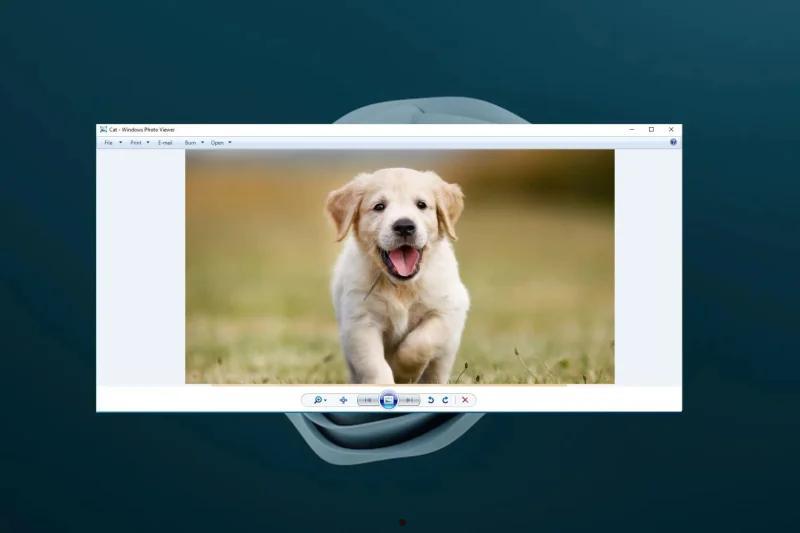This screenshot has height=533, width=800.
Task: Click the zoom magnifier icon
Action: (x=317, y=400)
